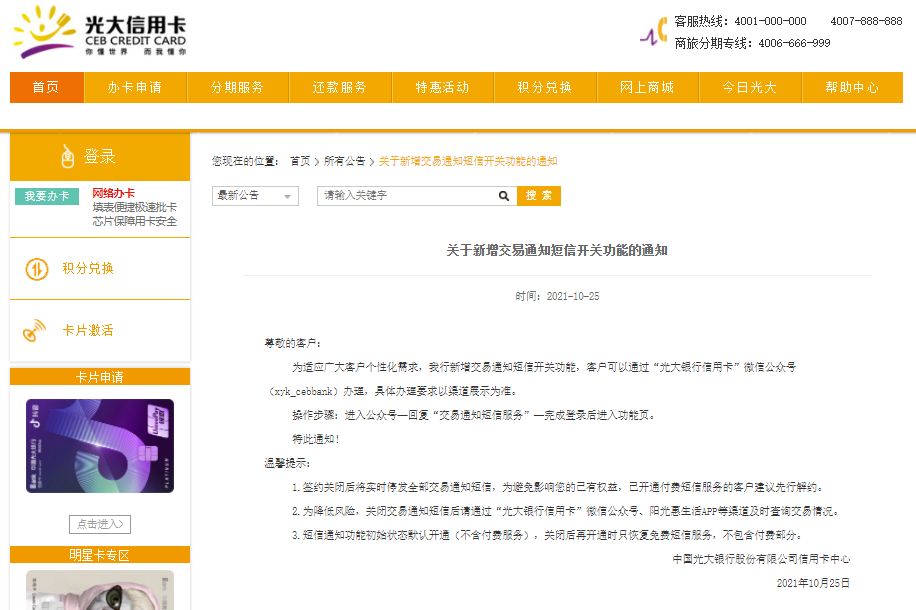Viewport: 916px width, 610px height.
Task: Click the date text 时间：2021-10-25
Action: [557, 296]
